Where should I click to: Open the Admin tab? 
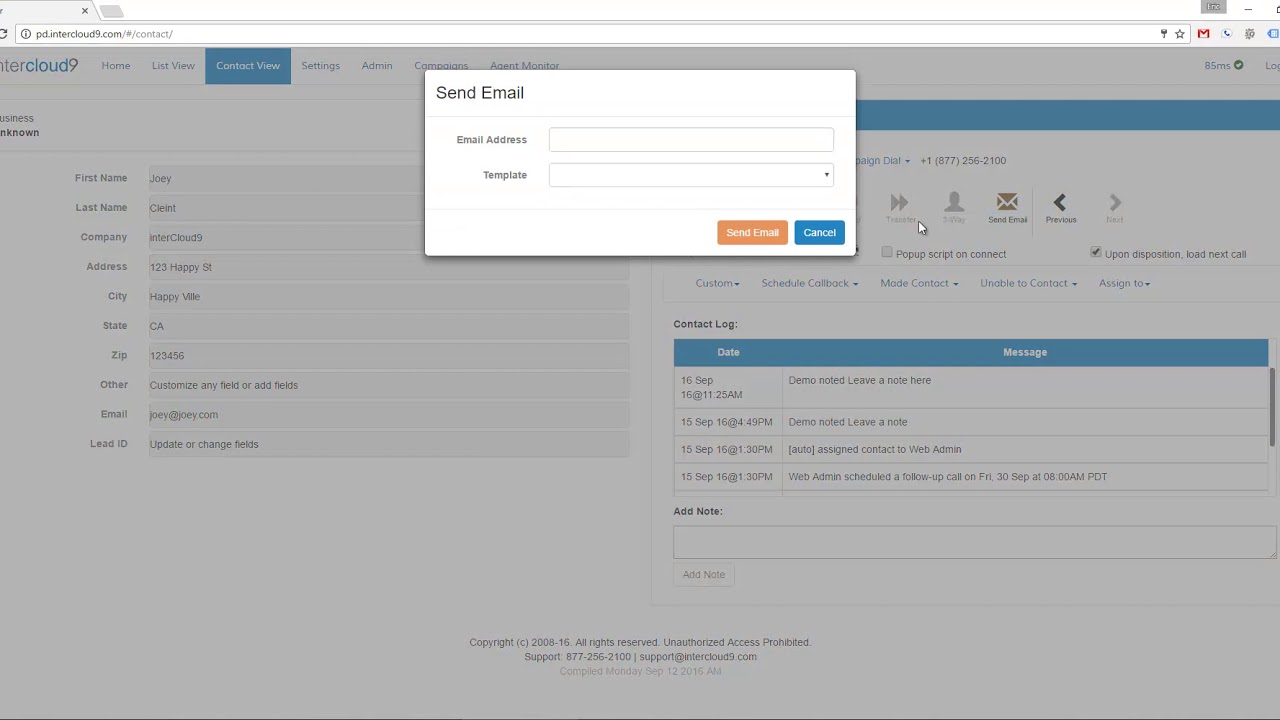[377, 66]
